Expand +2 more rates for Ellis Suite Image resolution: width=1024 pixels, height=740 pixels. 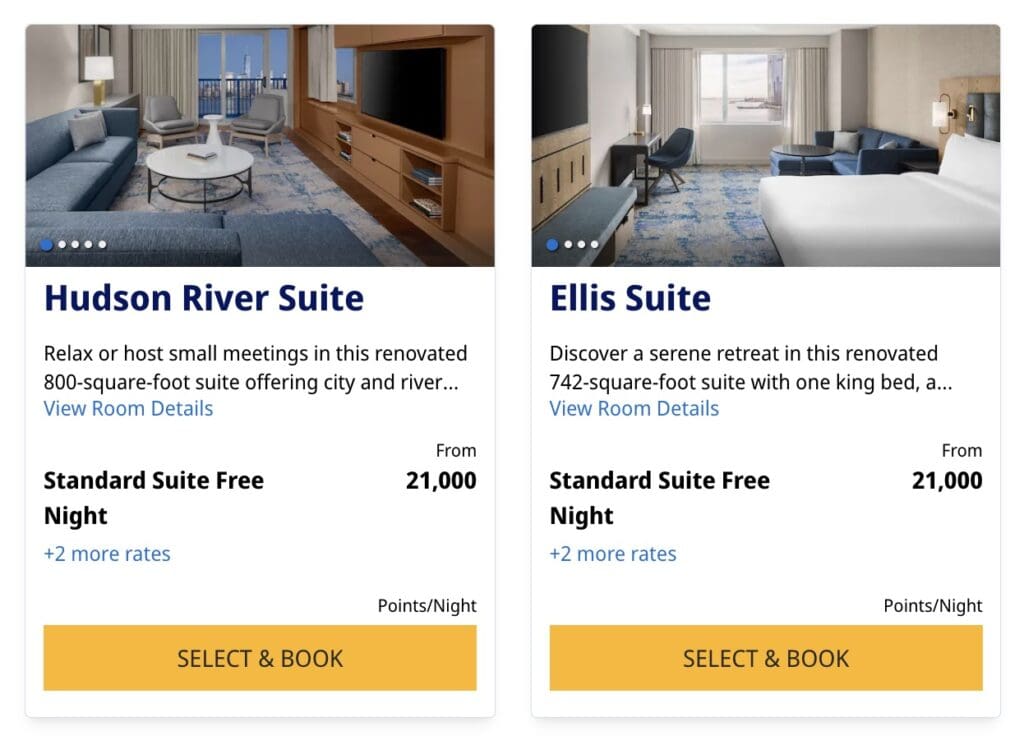pos(612,554)
